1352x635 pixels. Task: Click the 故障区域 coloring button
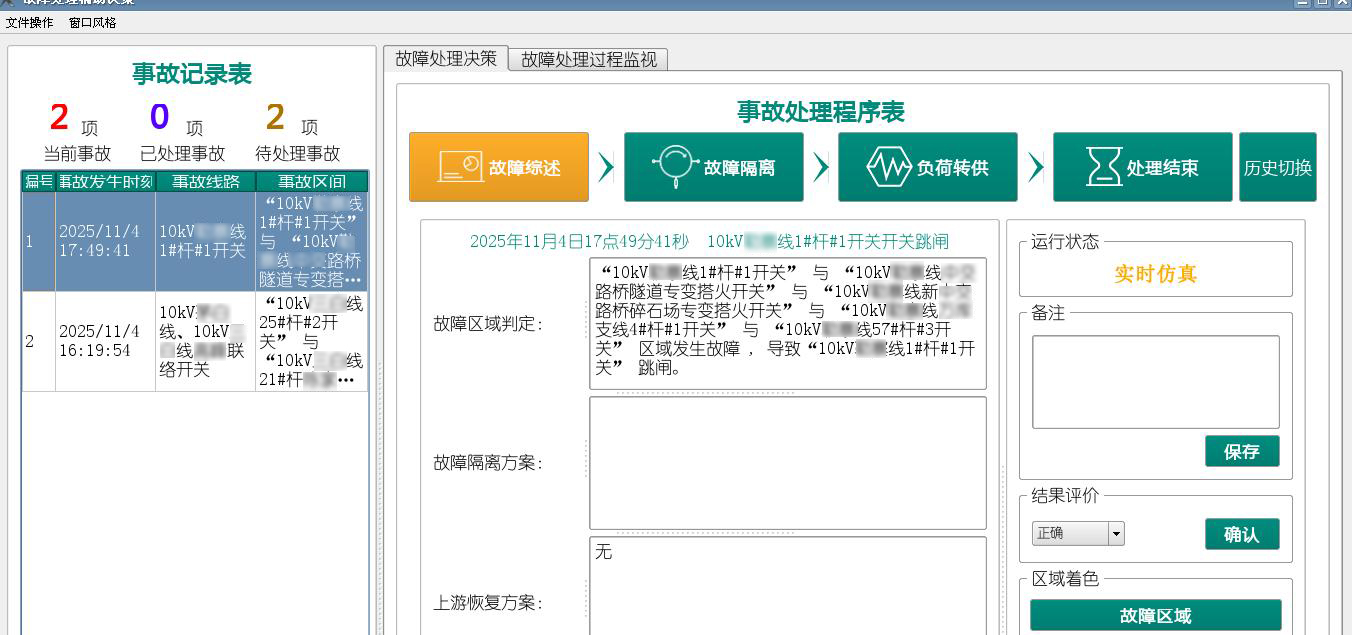[x=1155, y=615]
